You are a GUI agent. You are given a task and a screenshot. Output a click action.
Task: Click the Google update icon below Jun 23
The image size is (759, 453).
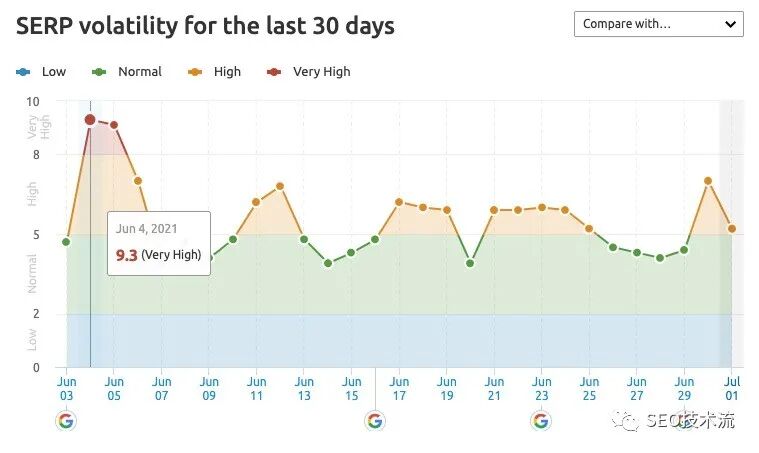(541, 421)
